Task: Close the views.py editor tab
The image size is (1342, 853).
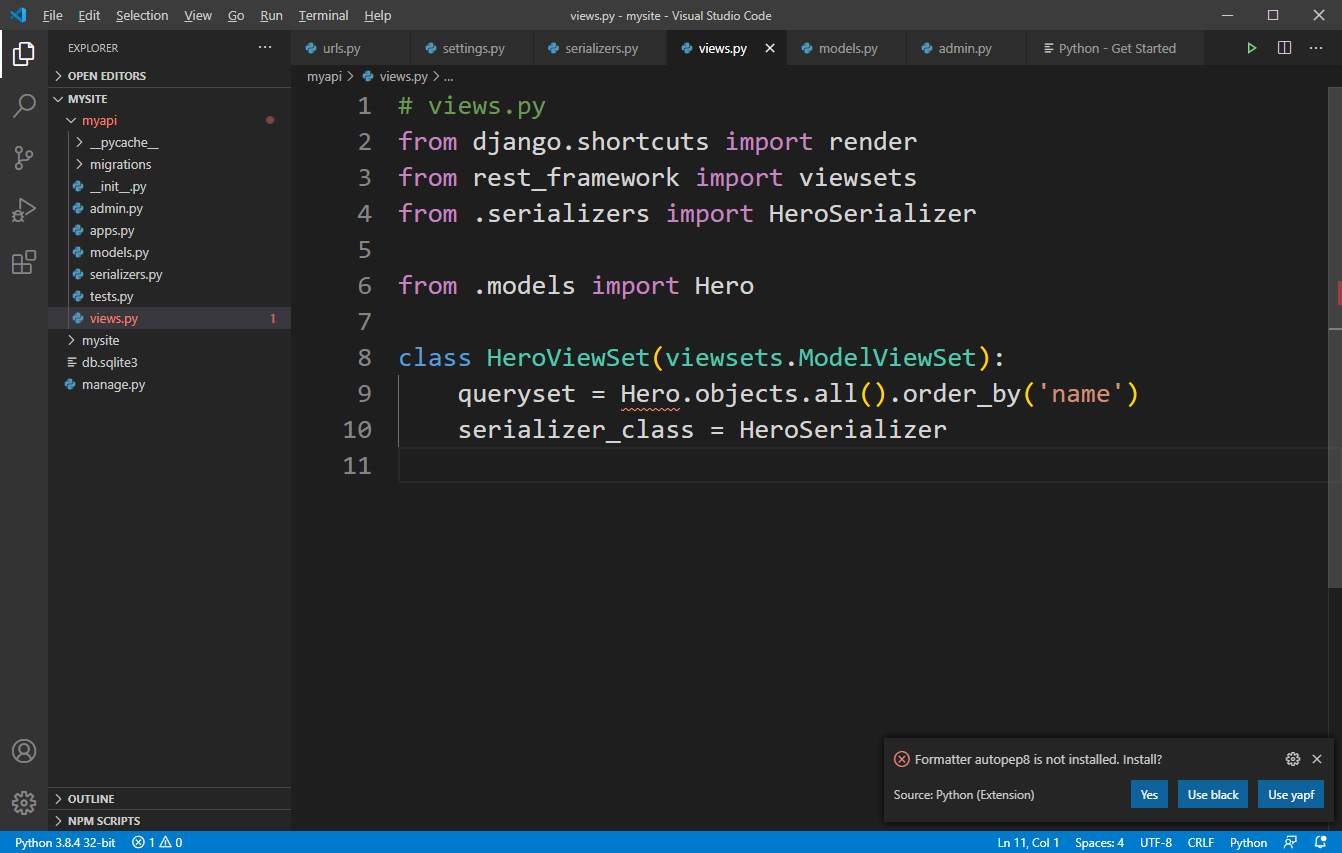Action: (770, 48)
